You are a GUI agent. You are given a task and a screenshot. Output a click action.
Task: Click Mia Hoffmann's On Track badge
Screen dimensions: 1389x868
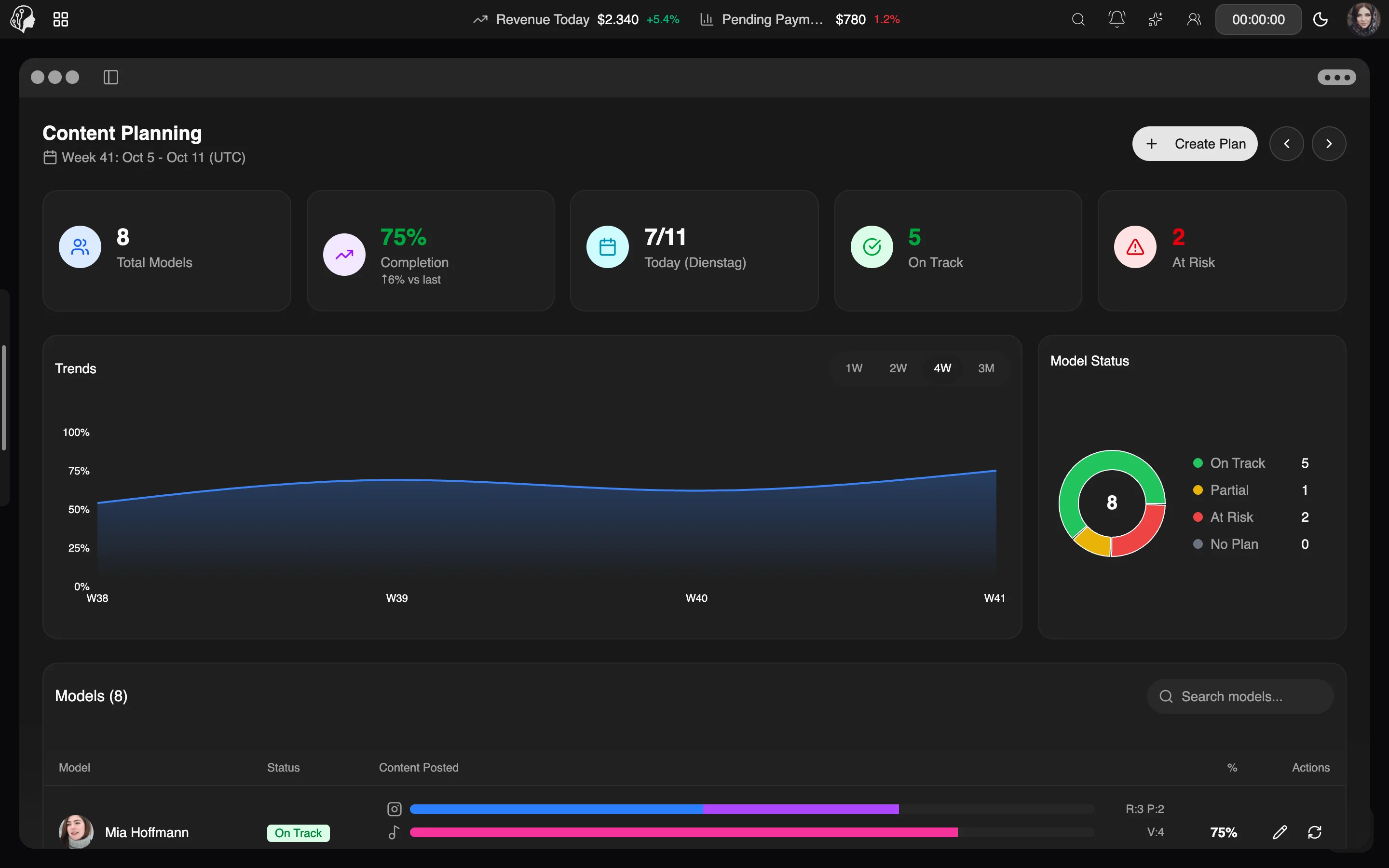[x=298, y=833]
